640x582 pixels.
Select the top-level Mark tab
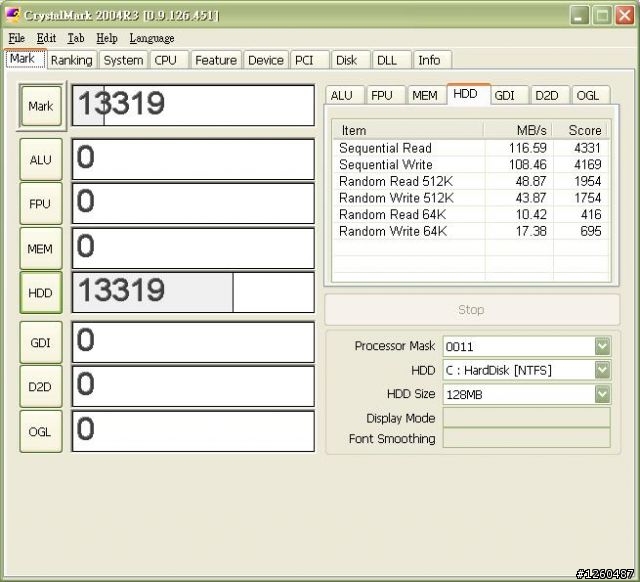(x=25, y=59)
